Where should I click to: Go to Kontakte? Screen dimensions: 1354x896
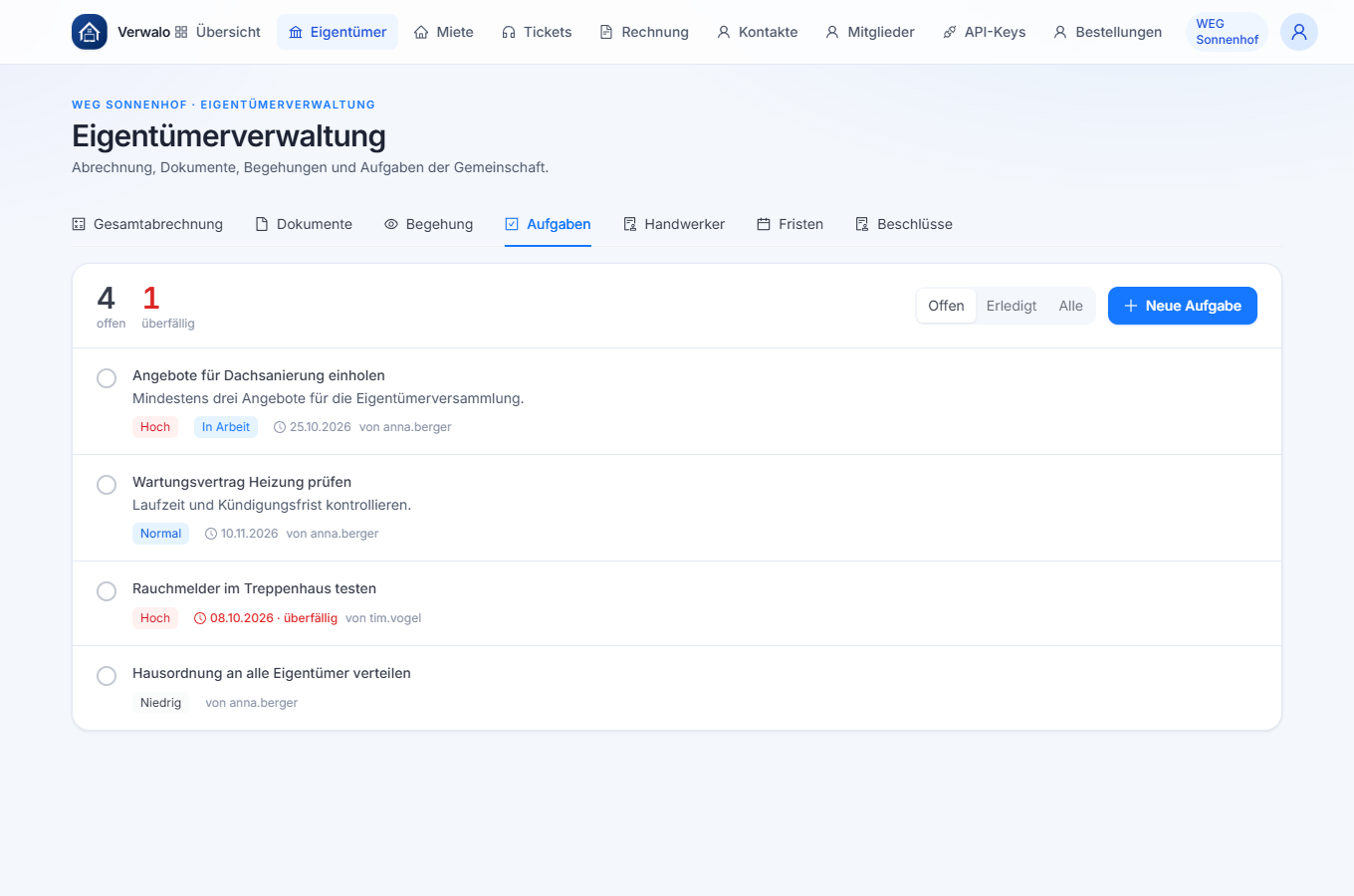point(758,32)
